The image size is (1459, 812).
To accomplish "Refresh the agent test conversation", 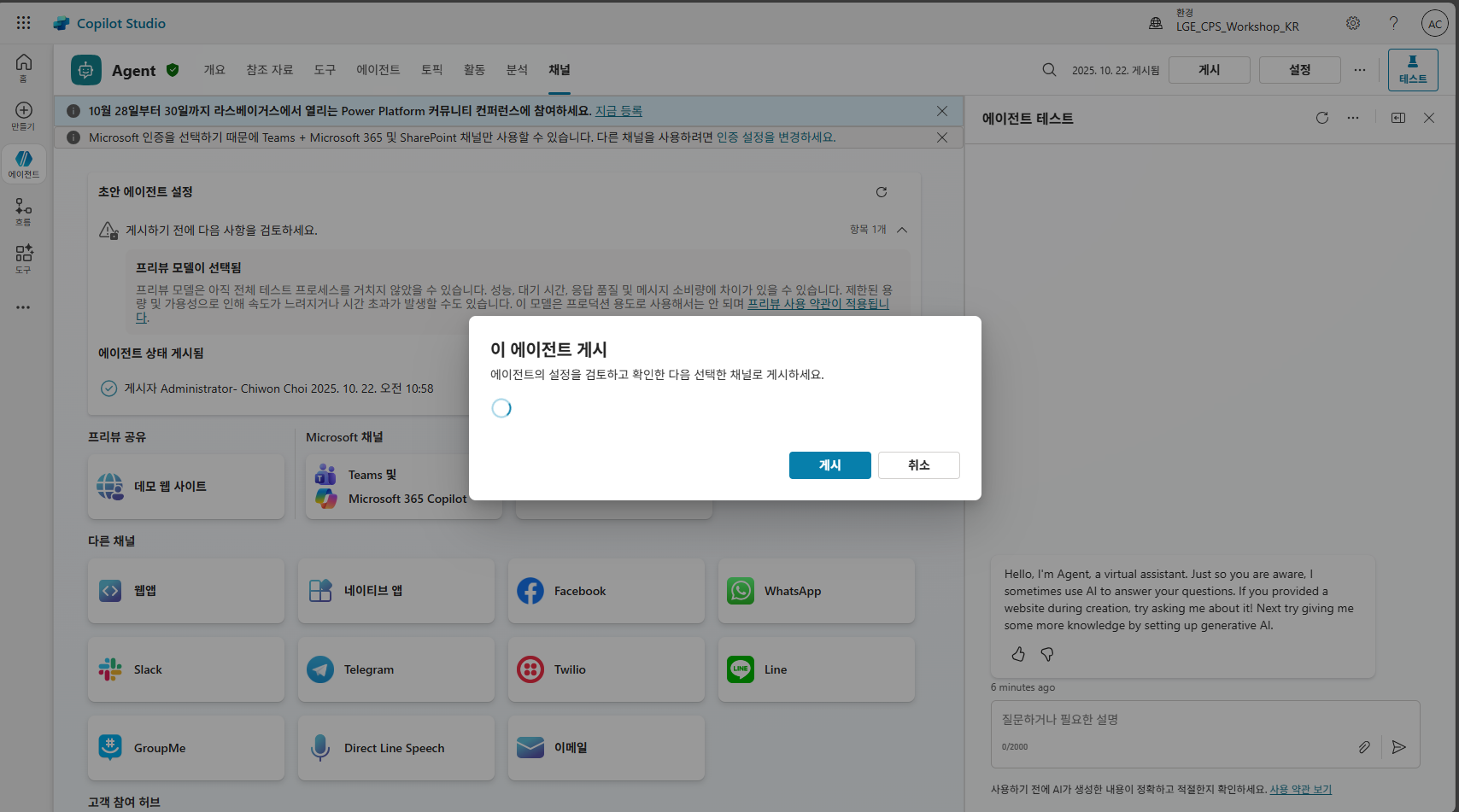I will tap(1322, 118).
